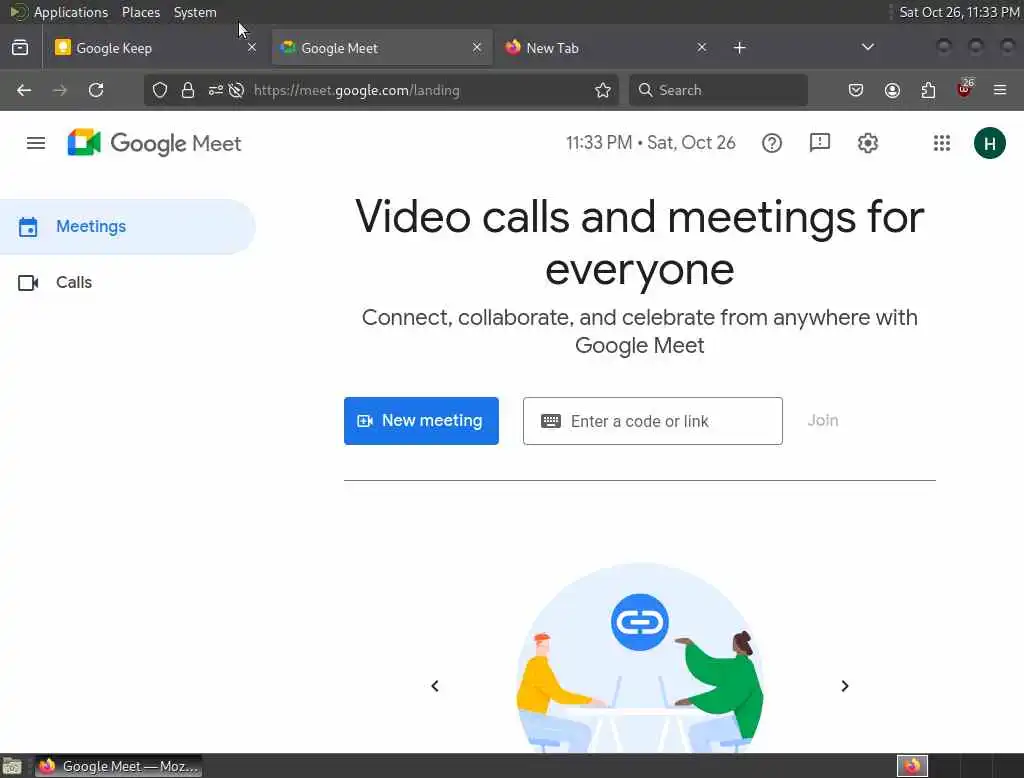Go back to previous page
Screen dimensions: 1024x778
pos(24,90)
